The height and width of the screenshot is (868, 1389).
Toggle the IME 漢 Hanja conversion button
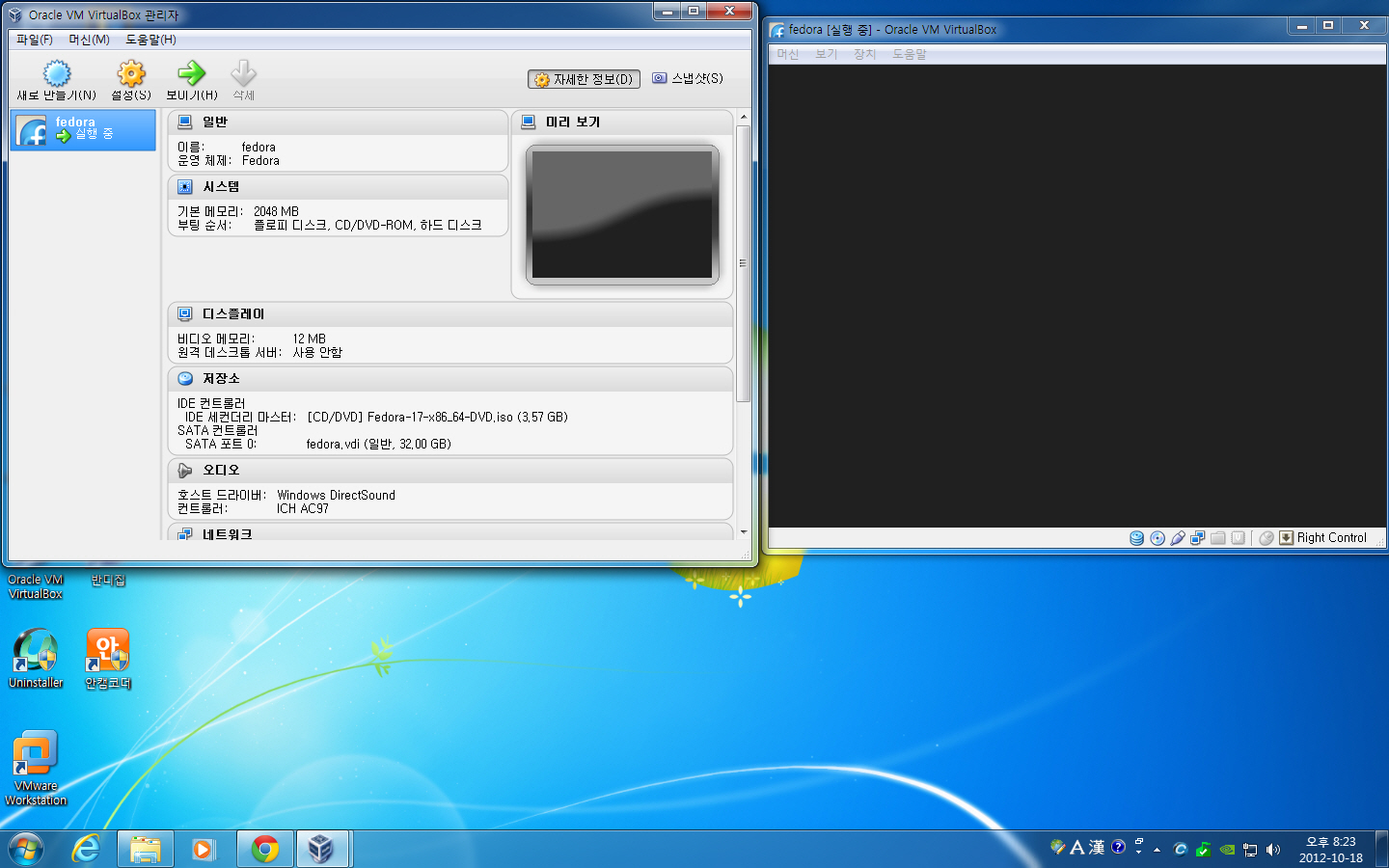pyautogui.click(x=1097, y=848)
